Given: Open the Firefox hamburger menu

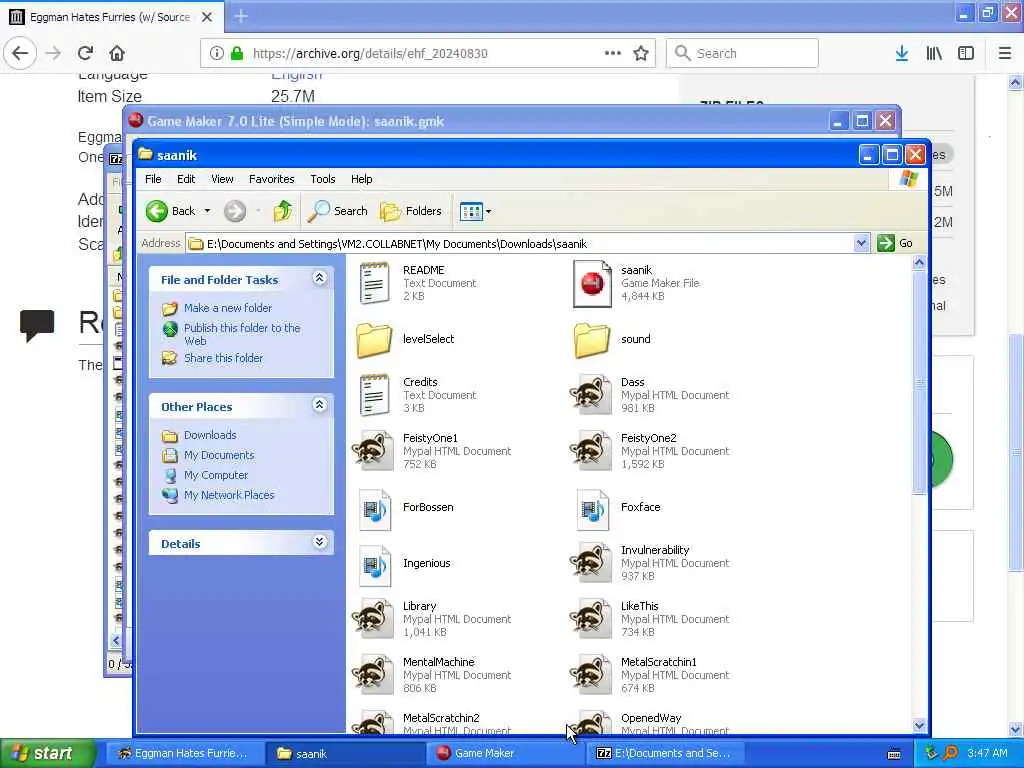Looking at the screenshot, I should 1005,53.
